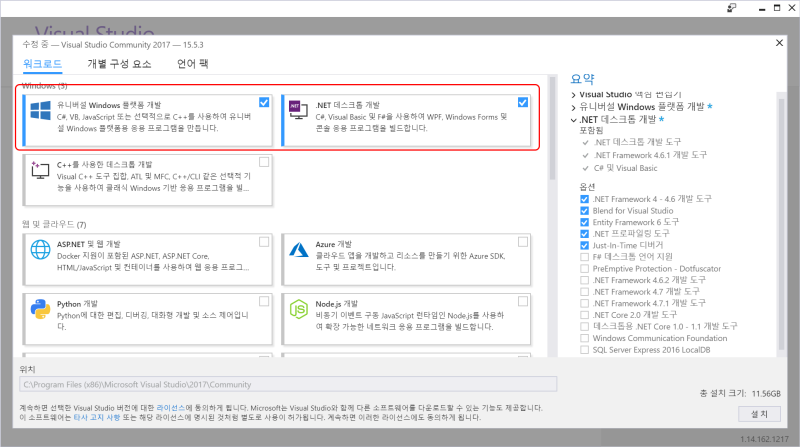
Task: Open the 라이선스 license link
Action: [171, 408]
